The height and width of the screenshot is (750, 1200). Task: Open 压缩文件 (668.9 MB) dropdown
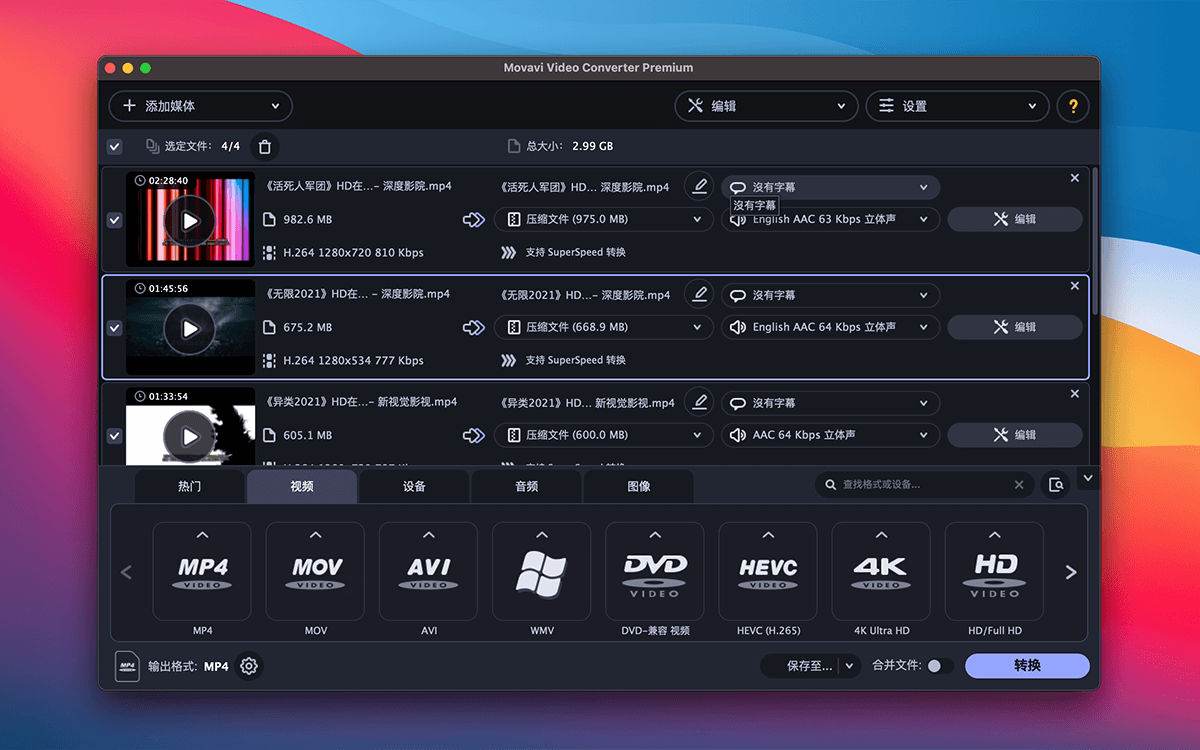[x=604, y=327]
